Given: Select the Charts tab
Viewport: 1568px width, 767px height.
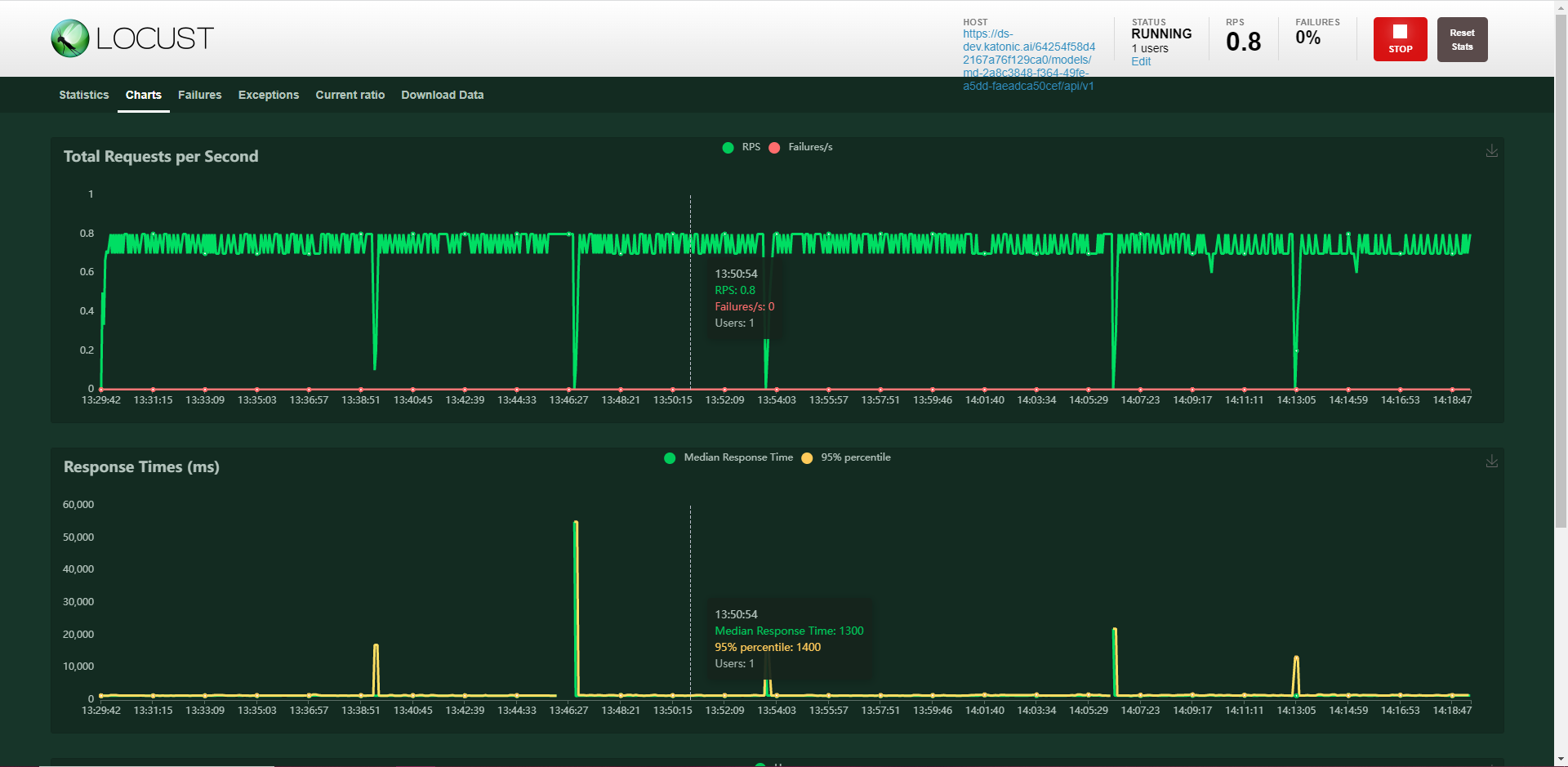Looking at the screenshot, I should click(x=144, y=95).
